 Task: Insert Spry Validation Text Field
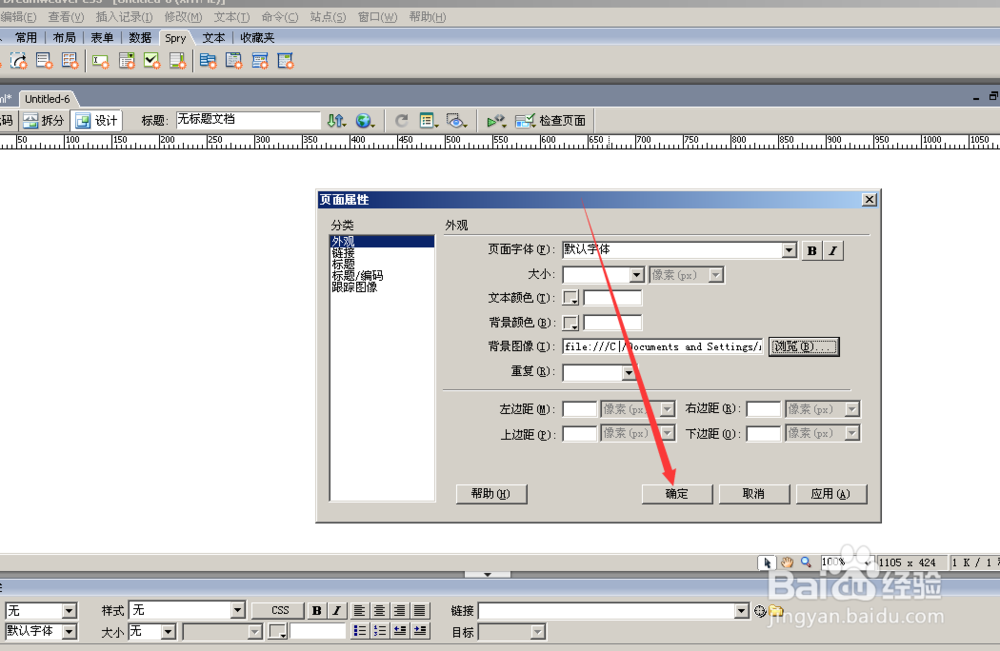pyautogui.click(x=100, y=61)
